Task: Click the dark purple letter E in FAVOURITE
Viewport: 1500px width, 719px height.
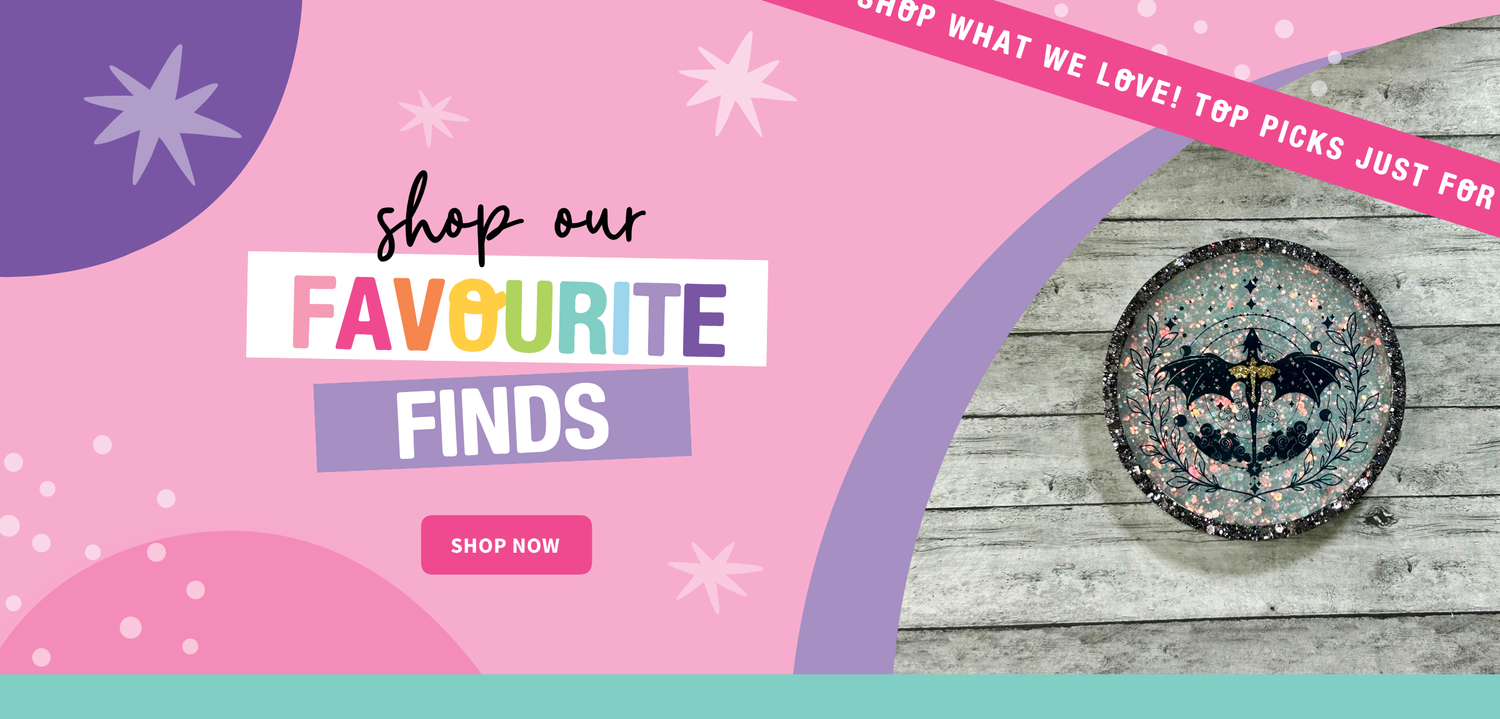Action: click(705, 319)
